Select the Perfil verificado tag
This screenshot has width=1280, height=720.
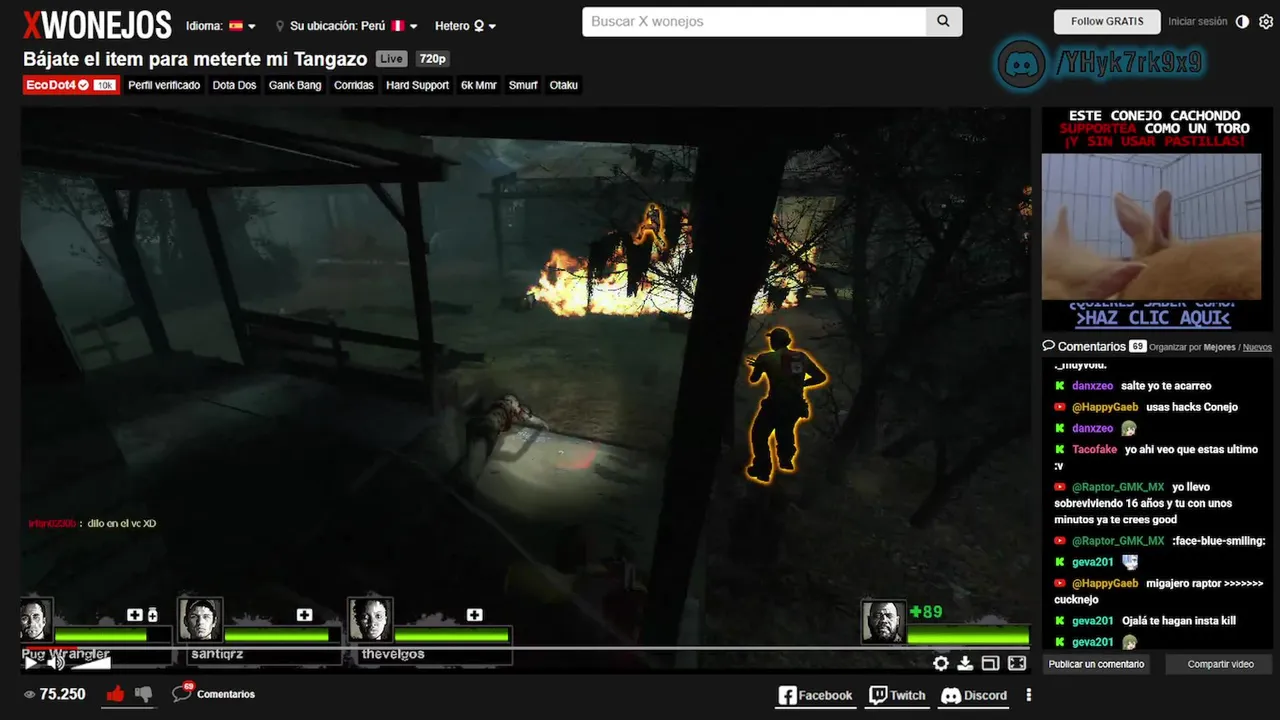coord(164,85)
